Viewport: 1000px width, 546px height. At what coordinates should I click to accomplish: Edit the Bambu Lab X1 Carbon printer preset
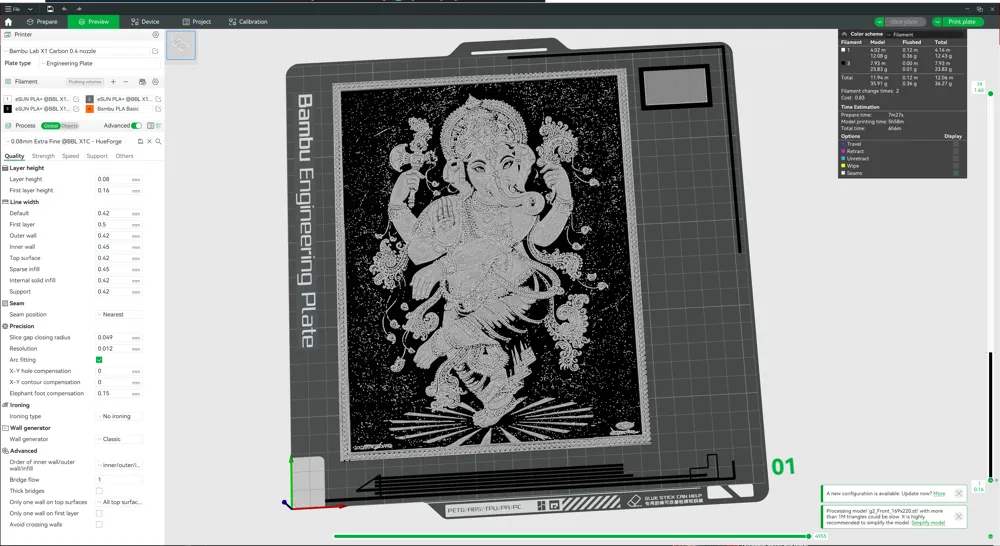pyautogui.click(x=155, y=51)
